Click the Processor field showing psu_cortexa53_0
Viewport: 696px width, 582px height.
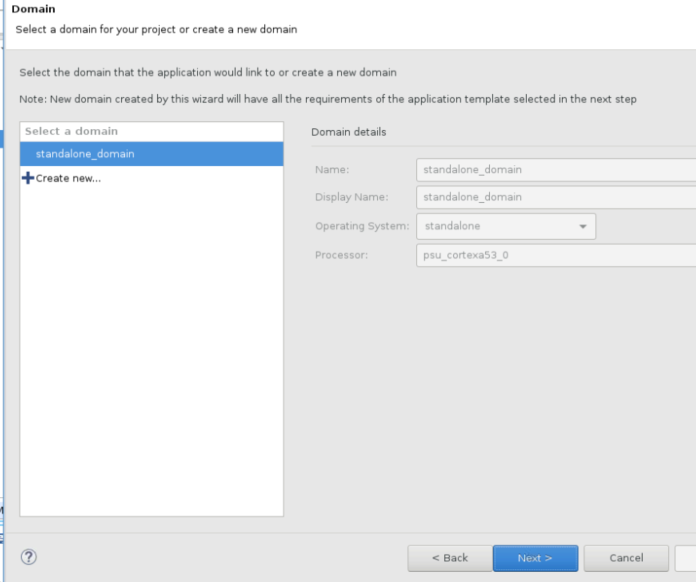[555, 255]
